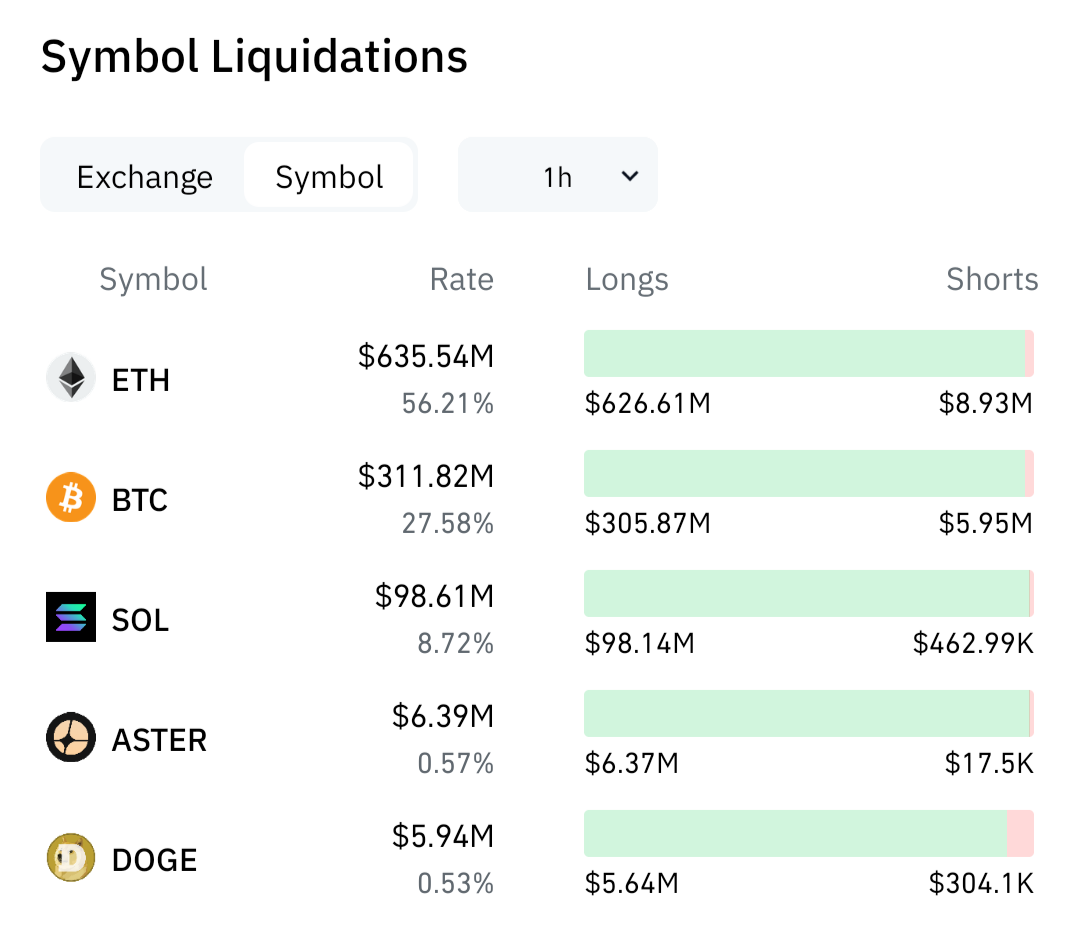This screenshot has height=927, width=1080.
Task: Click the ASTER $17.5K shorts value
Action: point(989,763)
